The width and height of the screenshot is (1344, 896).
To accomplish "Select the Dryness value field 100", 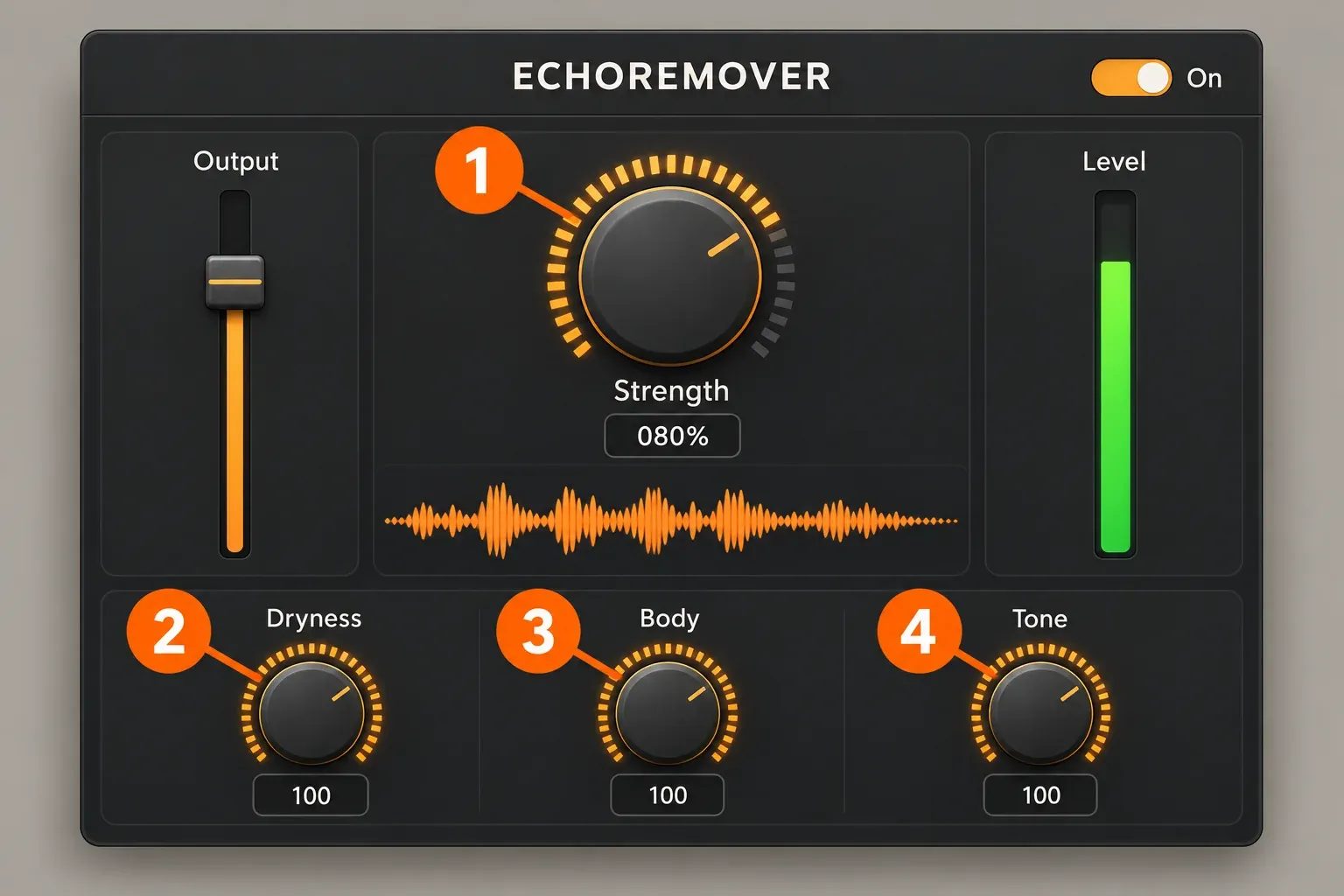I will 311,795.
